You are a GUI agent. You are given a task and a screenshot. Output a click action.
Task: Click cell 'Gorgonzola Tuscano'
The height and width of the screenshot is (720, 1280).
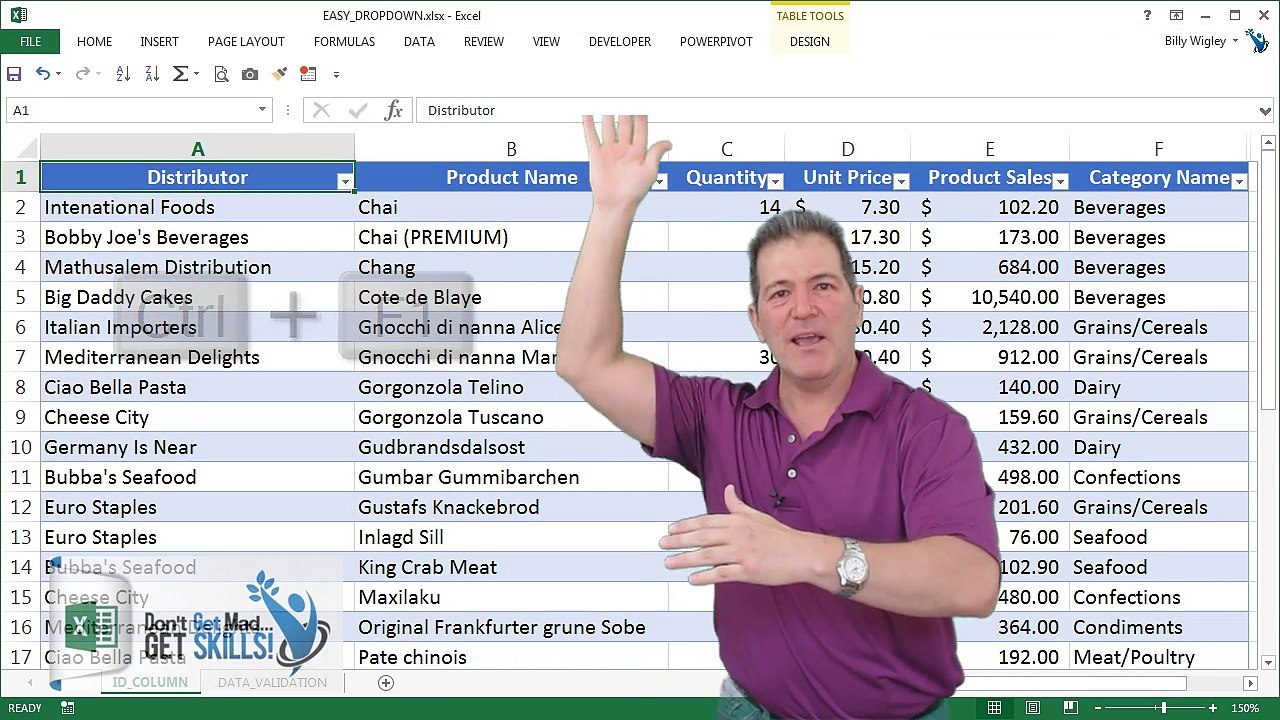pyautogui.click(x=511, y=417)
